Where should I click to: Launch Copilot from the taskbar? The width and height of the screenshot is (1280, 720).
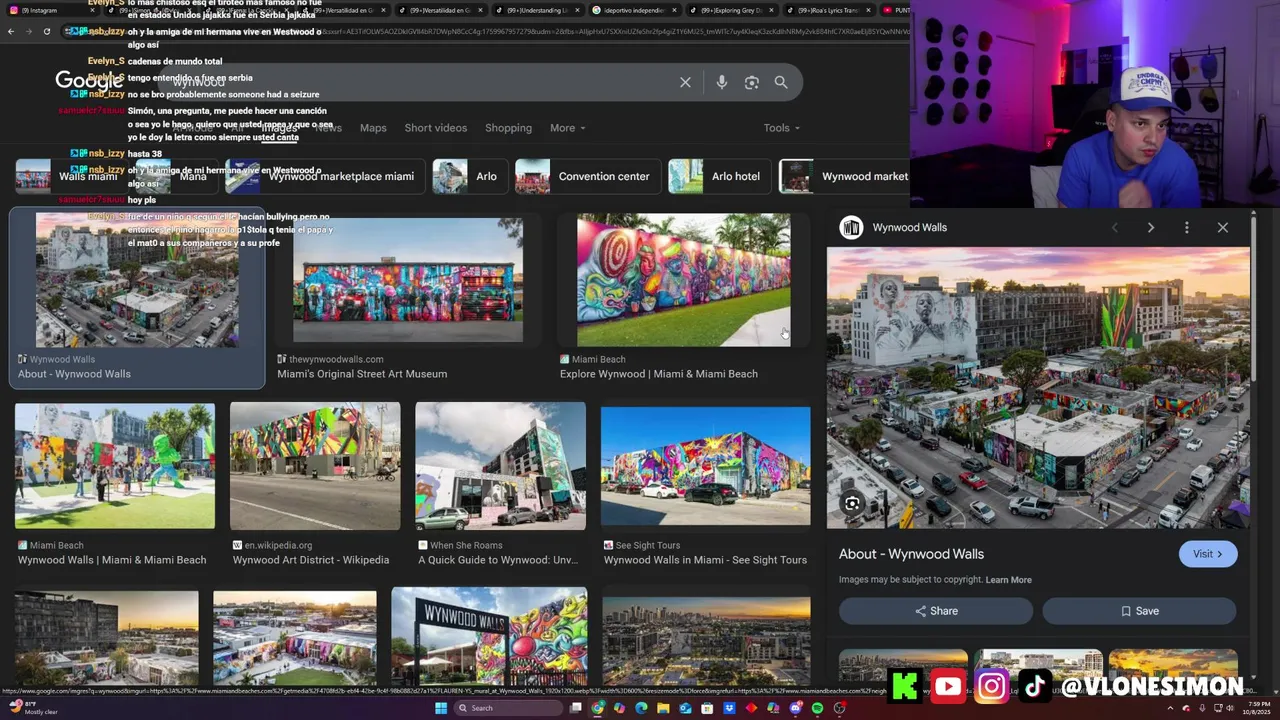pos(619,708)
